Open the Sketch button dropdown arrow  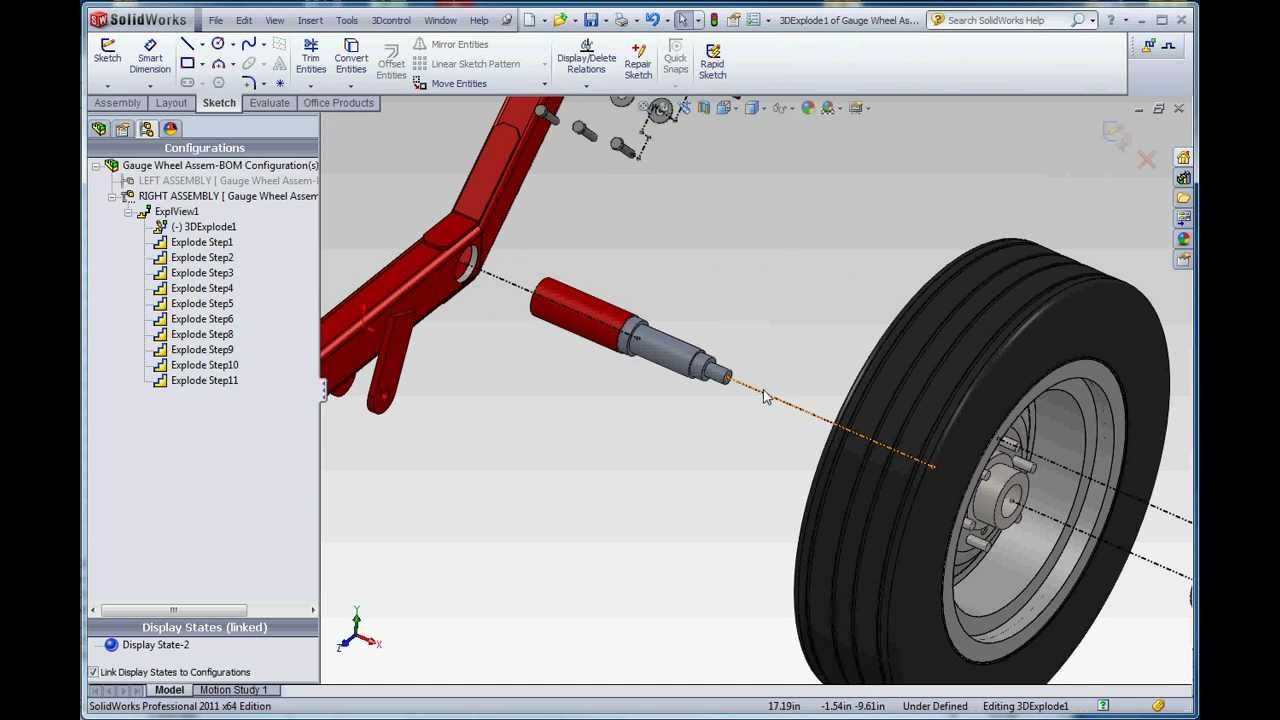tap(107, 85)
